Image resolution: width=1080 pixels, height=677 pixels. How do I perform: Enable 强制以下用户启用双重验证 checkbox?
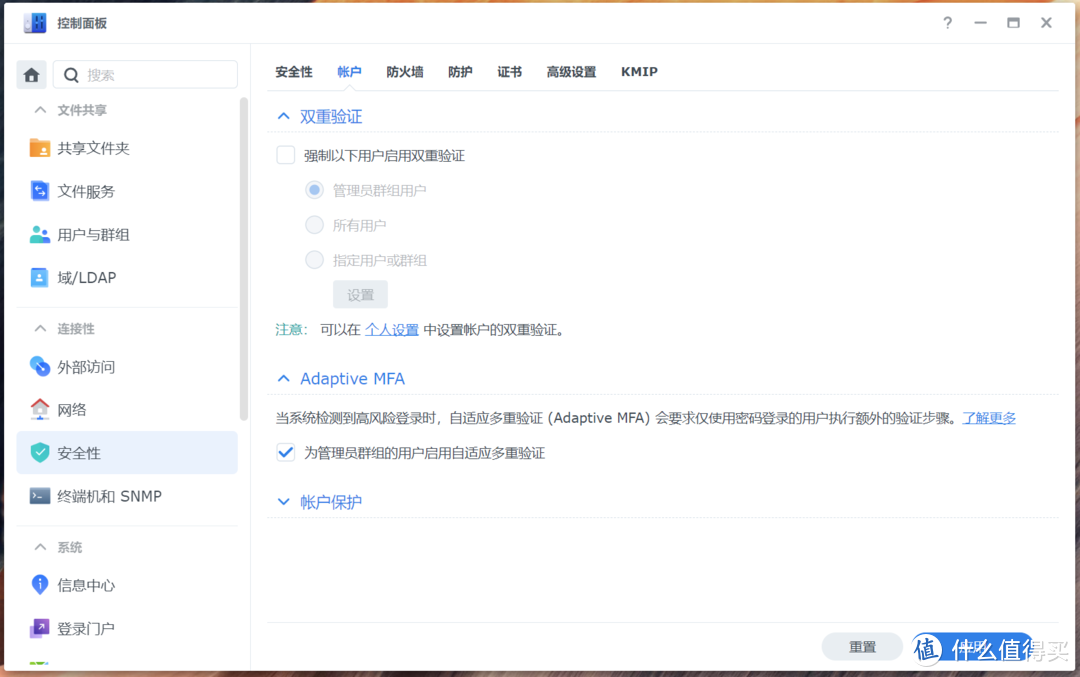285,156
